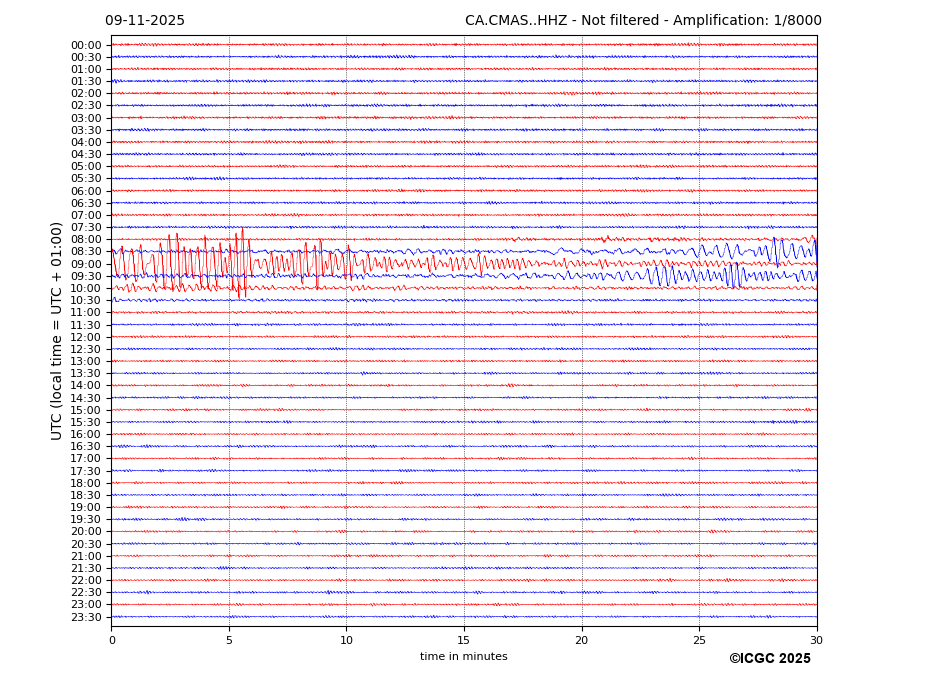Click the ©ICGC 2025 copyright text
Viewport: 927px width, 696px height.
(x=769, y=659)
